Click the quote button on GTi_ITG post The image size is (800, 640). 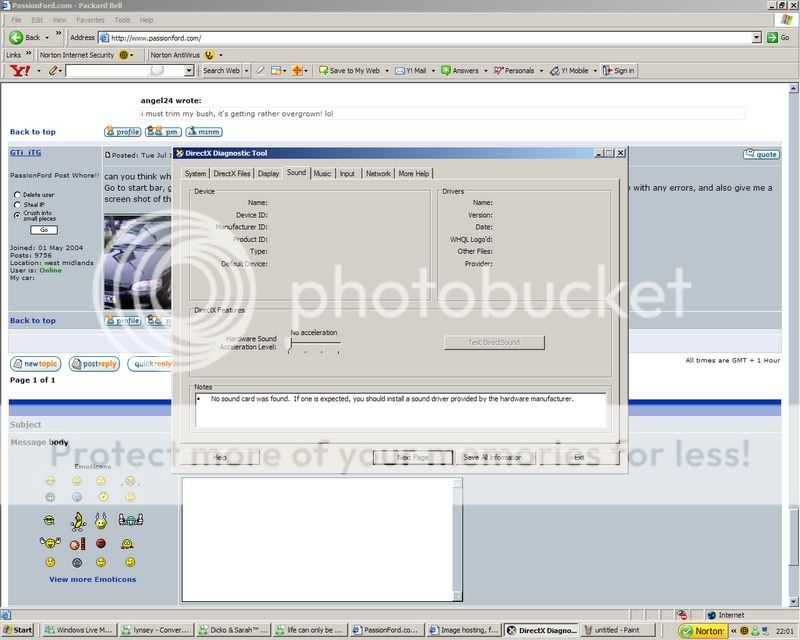(761, 154)
